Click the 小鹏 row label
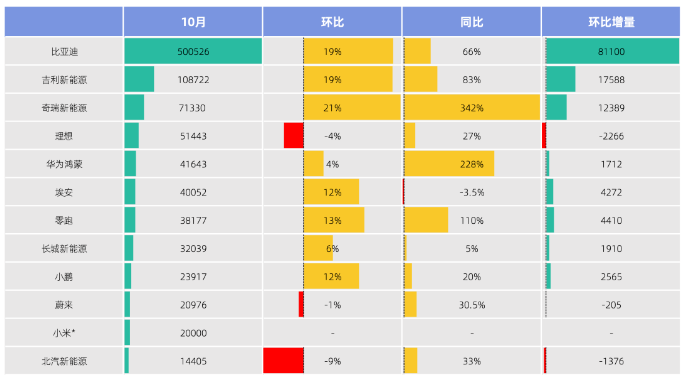684x381 pixels. tap(64, 277)
